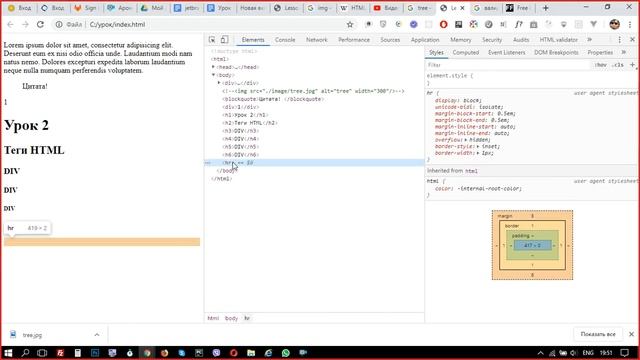The height and width of the screenshot is (360, 640).
Task: Expand the border-width property value
Action: pos(478,153)
